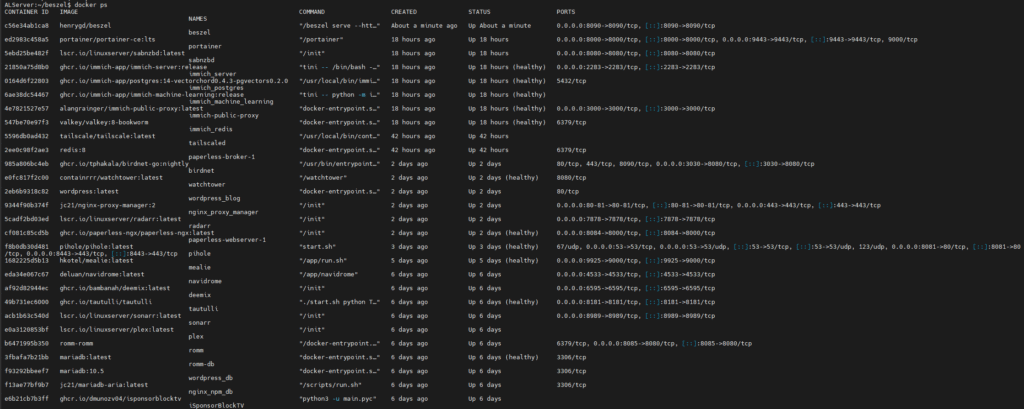Click the "About a minute ago" created time
Image resolution: width=1024 pixels, height=409 pixels.
click(425, 25)
